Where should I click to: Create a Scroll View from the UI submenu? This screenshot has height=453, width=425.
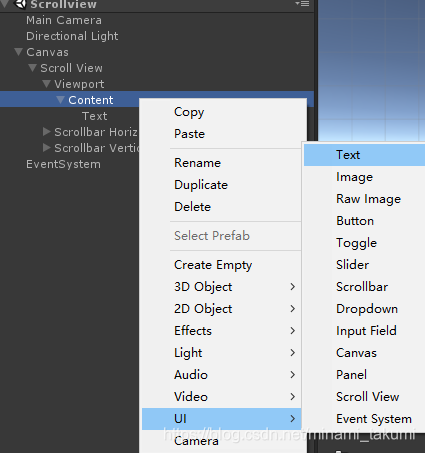pos(364,397)
